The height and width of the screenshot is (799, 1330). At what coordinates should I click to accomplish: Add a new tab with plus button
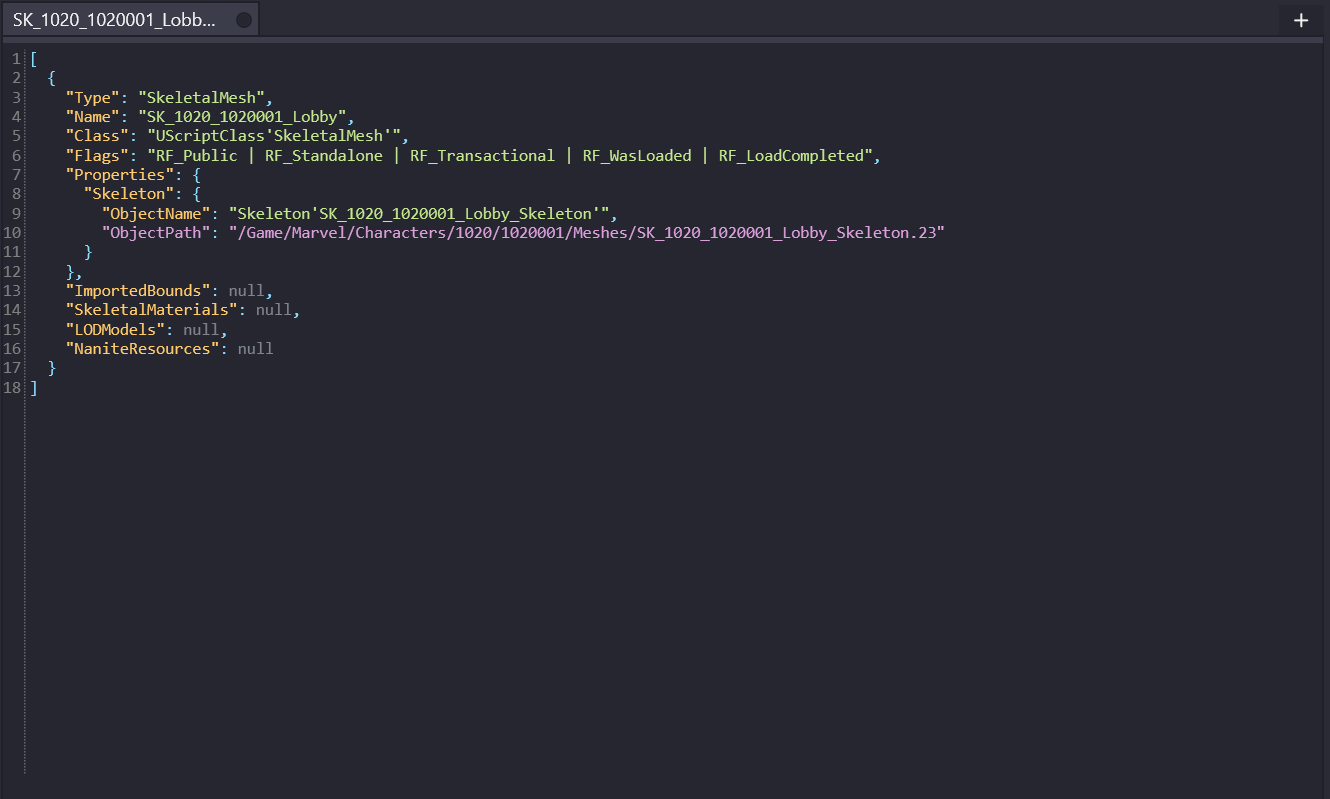click(1301, 20)
